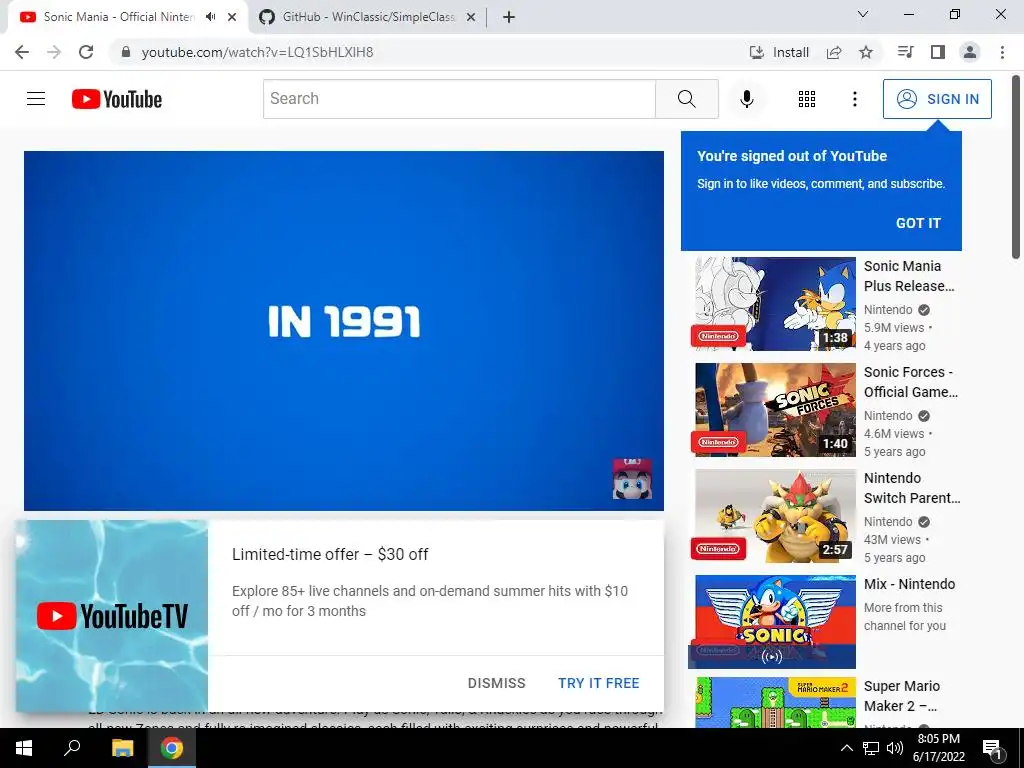
Task: Reload the page
Action: [x=86, y=52]
